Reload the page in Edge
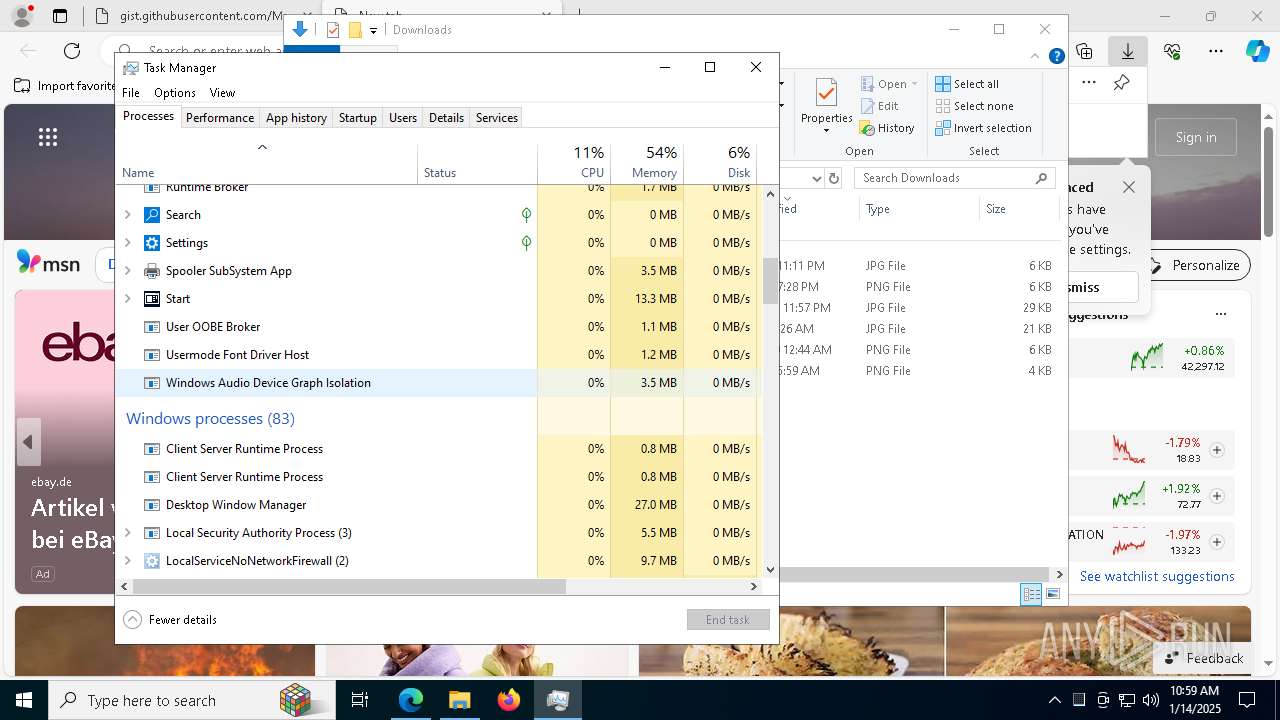 click(x=72, y=51)
